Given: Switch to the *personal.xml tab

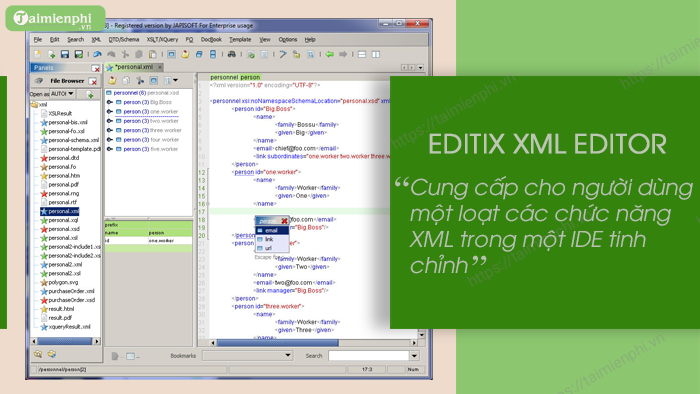Looking at the screenshot, I should [133, 67].
